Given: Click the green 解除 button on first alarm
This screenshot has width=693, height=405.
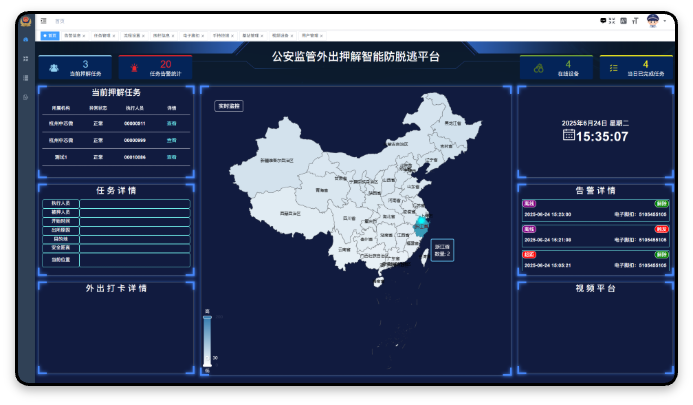Looking at the screenshot, I should point(661,203).
